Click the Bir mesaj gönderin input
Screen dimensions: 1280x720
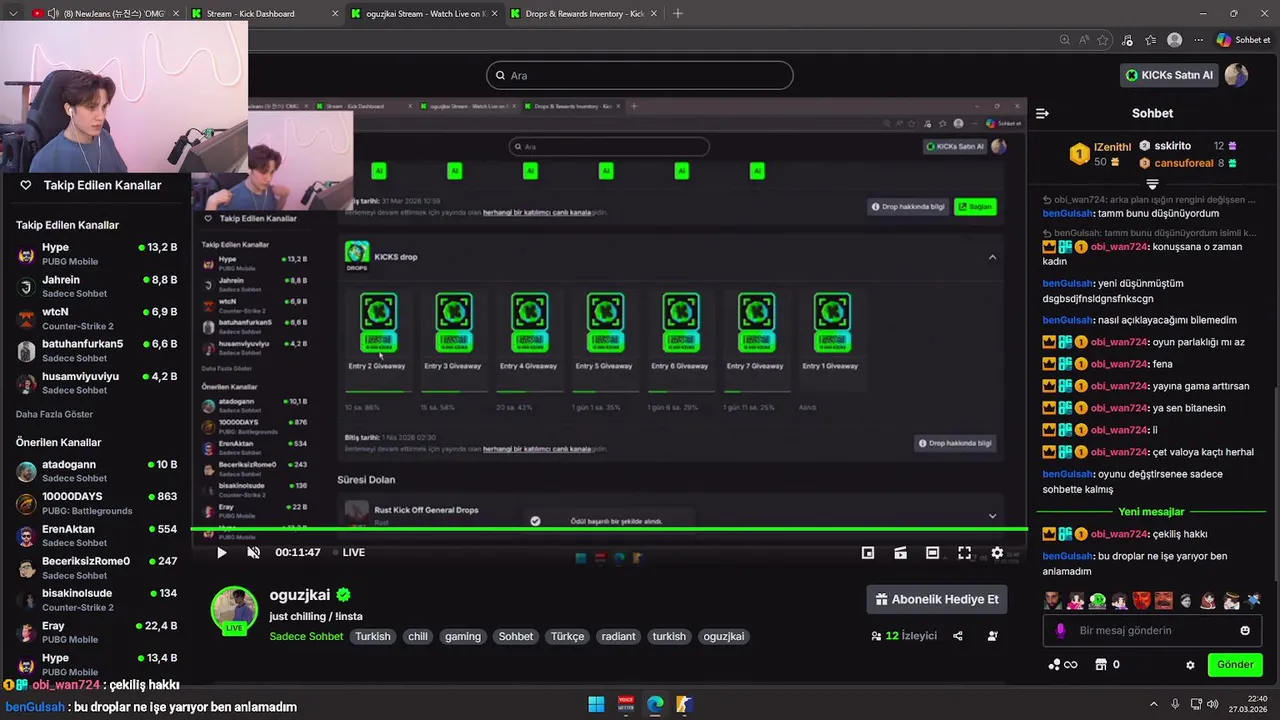tap(1152, 631)
